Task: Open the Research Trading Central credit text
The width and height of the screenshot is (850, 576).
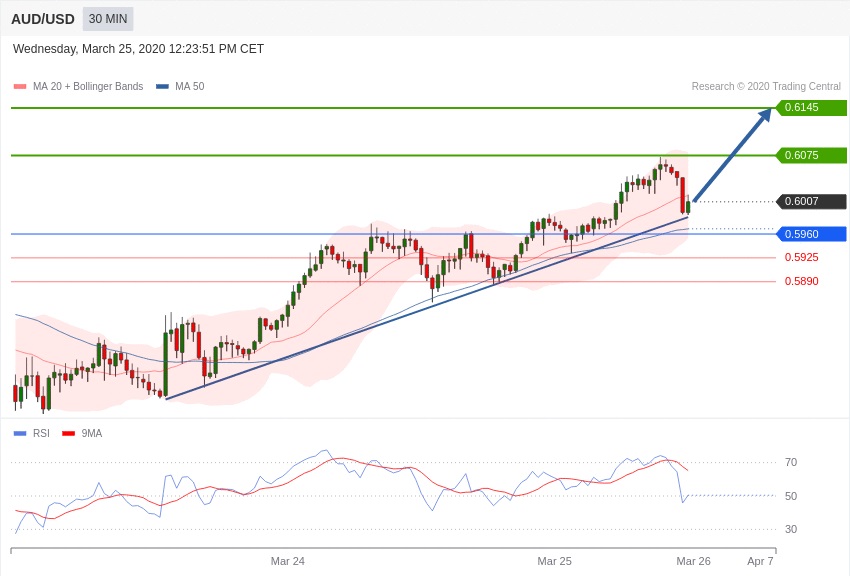Action: click(x=765, y=87)
